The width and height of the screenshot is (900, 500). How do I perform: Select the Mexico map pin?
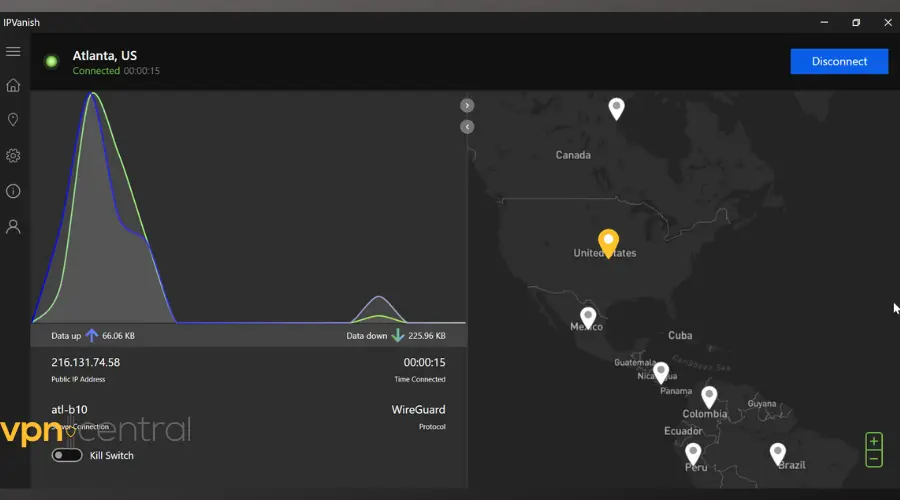click(588, 317)
